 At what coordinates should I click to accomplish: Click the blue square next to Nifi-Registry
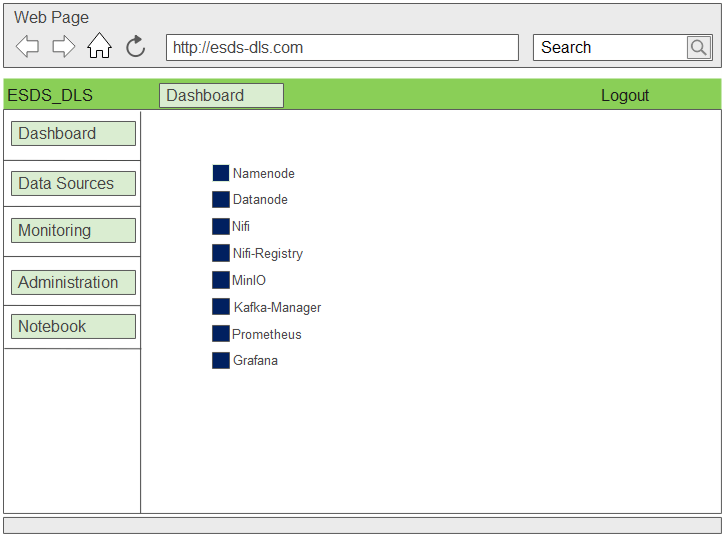click(221, 253)
